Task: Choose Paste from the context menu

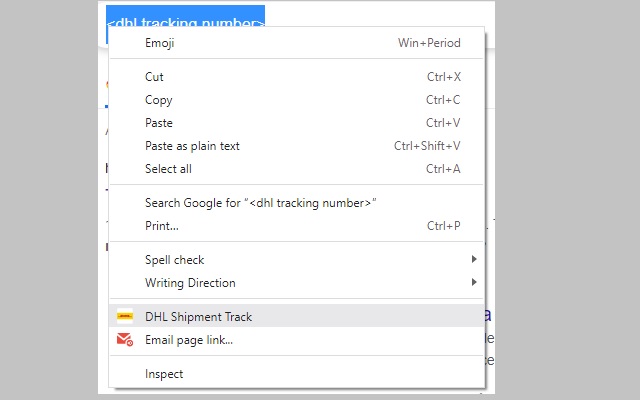Action: click(x=159, y=123)
